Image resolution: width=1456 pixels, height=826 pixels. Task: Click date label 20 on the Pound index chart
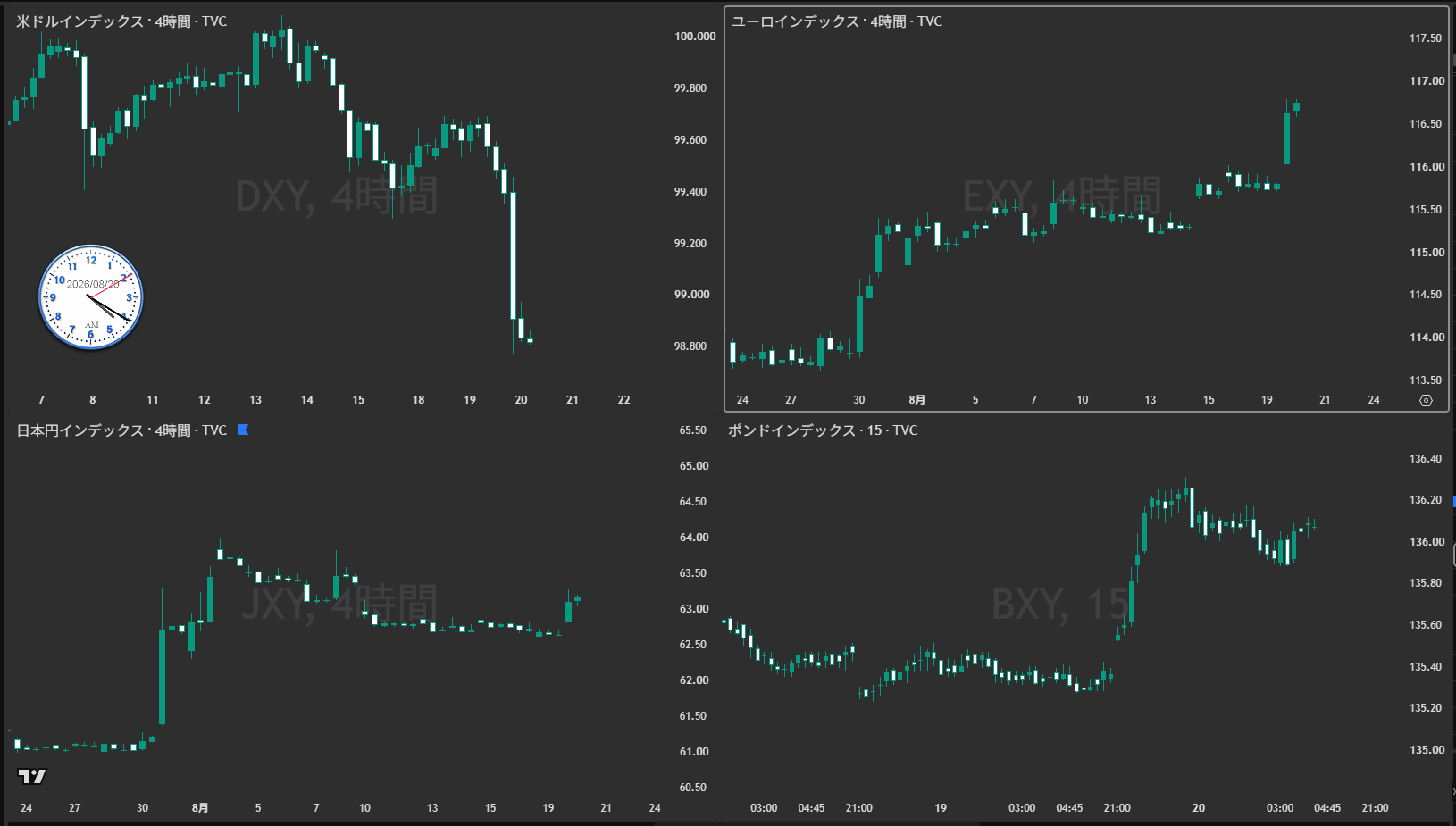pos(1199,808)
